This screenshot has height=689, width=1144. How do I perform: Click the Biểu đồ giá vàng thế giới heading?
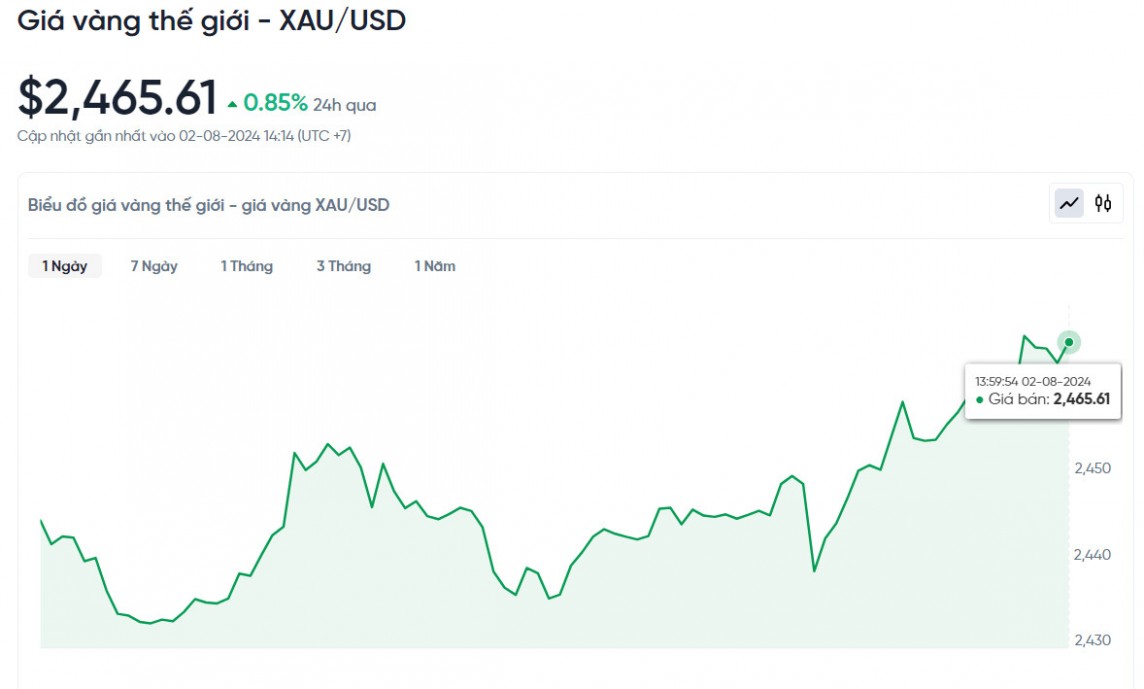pos(209,205)
